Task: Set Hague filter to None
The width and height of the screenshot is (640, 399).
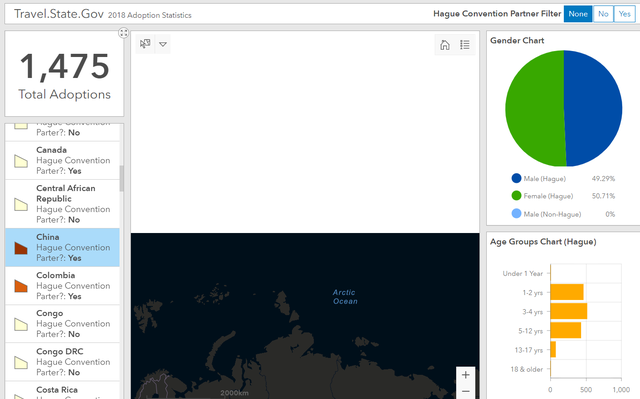Action: click(578, 14)
